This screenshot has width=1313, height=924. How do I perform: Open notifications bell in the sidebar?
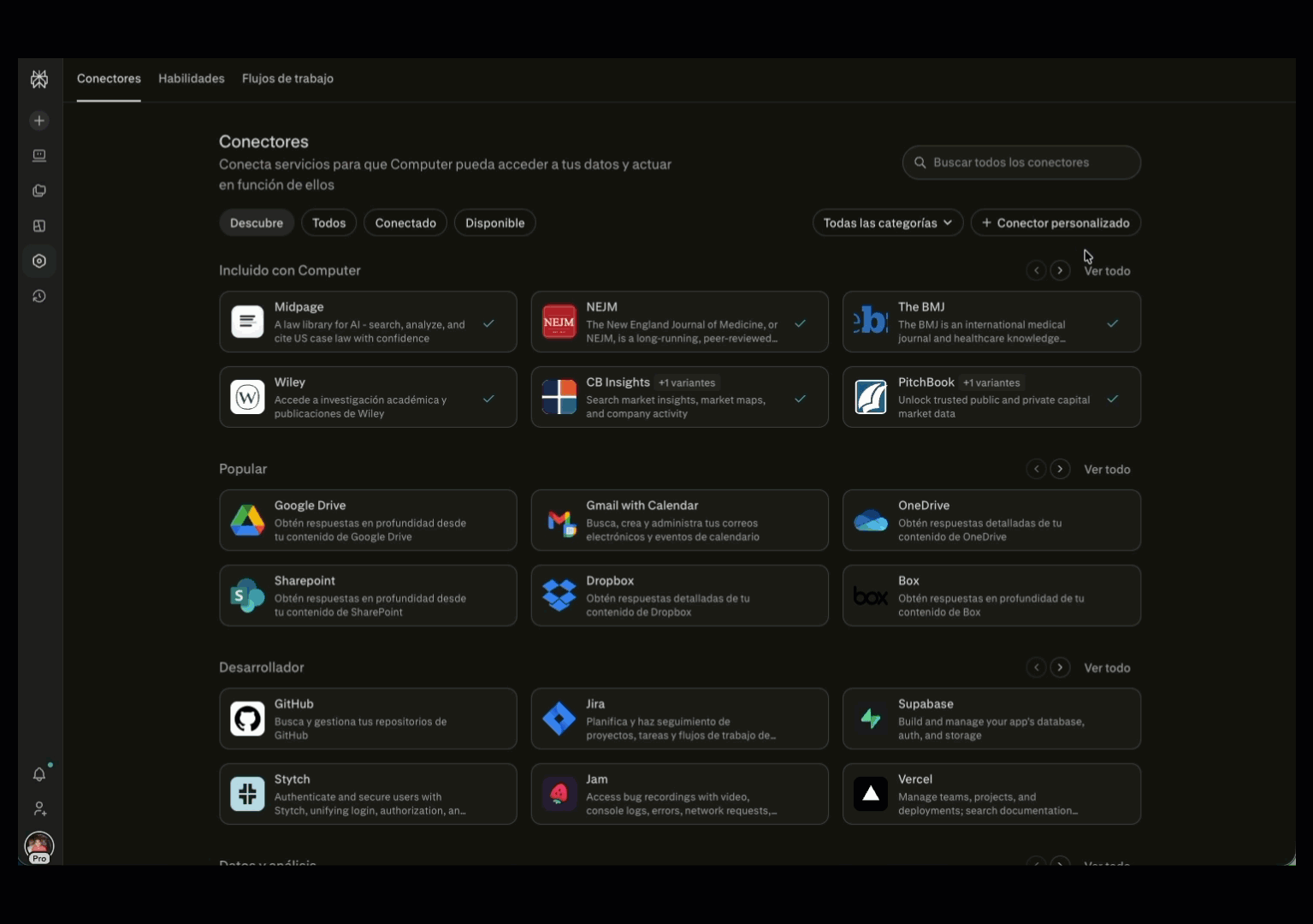(39, 774)
